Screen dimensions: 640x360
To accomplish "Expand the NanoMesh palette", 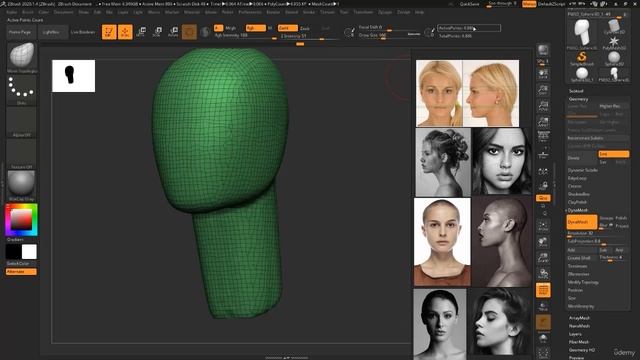I will click(579, 326).
